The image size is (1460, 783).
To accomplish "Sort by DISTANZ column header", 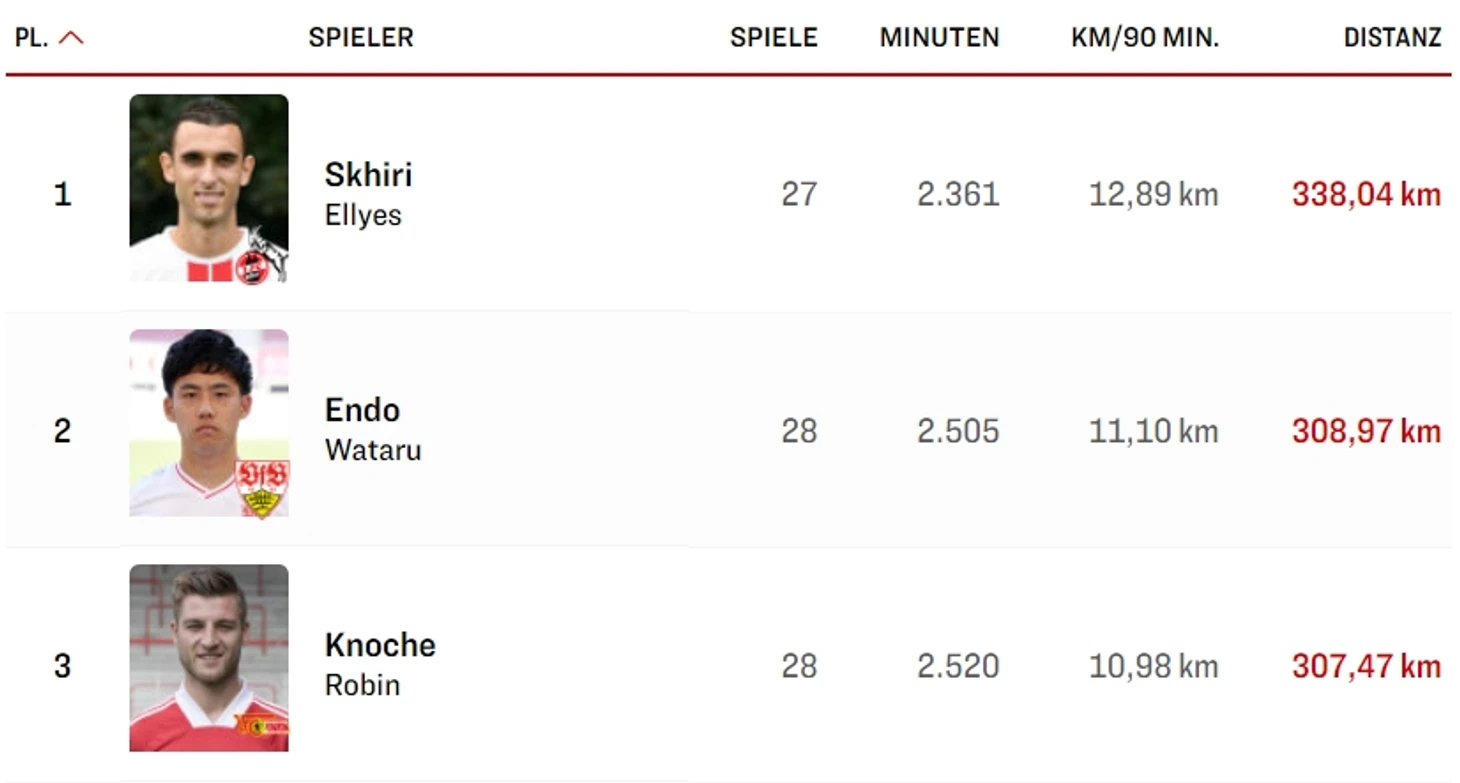I will coord(1393,38).
